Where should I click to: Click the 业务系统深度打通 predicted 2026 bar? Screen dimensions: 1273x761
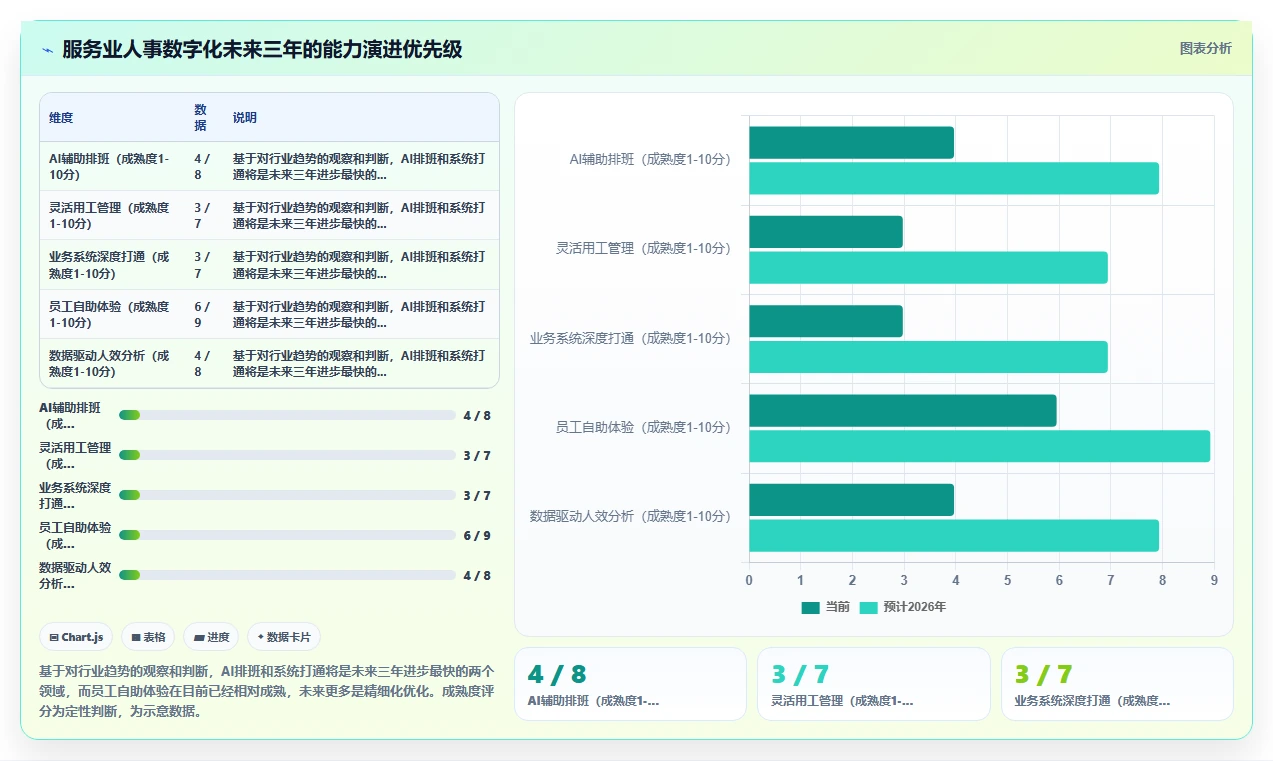(928, 357)
